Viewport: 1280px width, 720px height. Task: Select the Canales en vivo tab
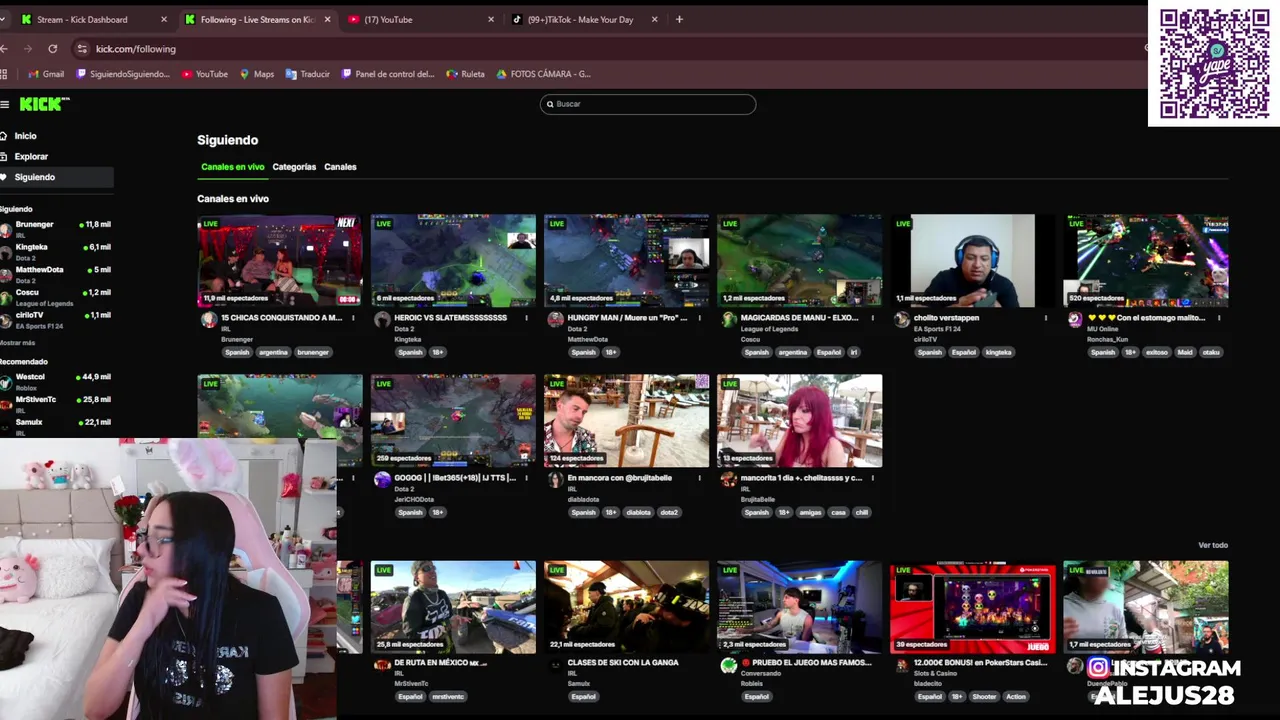233,167
